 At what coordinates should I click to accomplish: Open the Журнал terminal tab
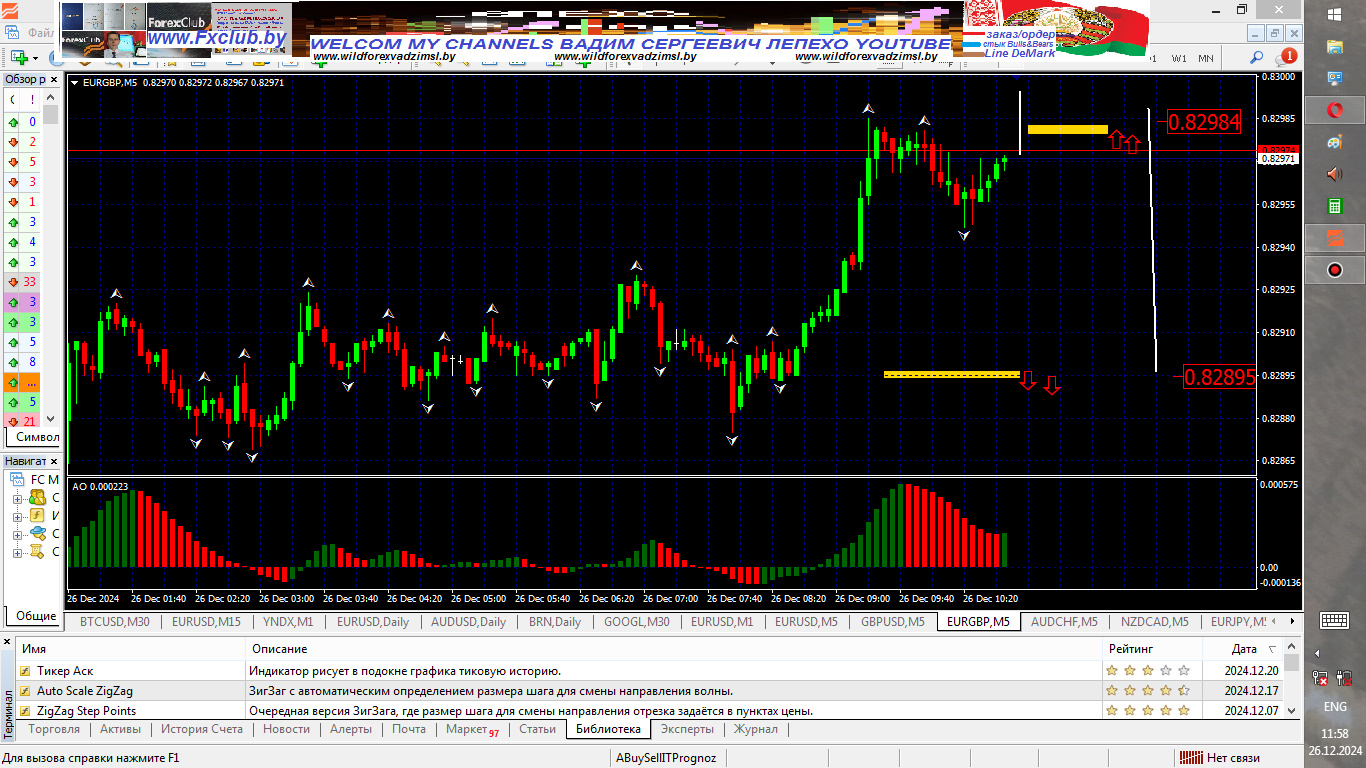click(x=756, y=730)
